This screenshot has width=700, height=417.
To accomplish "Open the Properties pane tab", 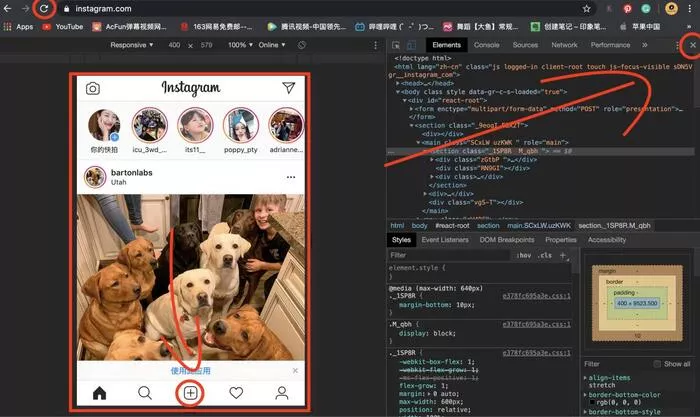I will click(561, 240).
